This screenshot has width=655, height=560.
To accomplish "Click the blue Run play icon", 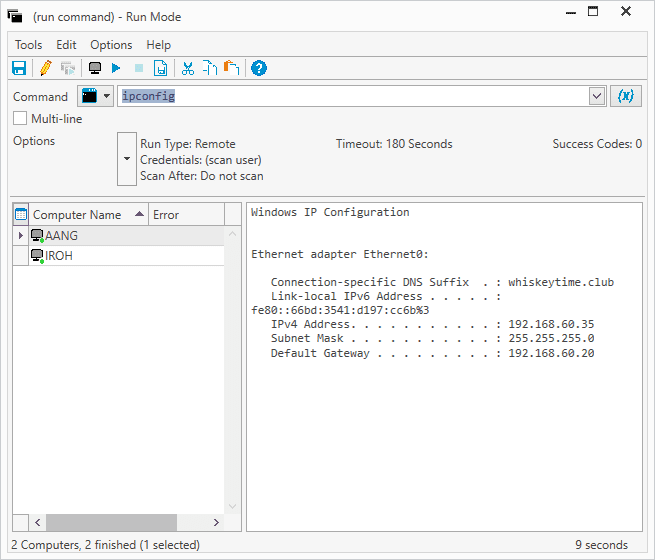I will [x=116, y=68].
